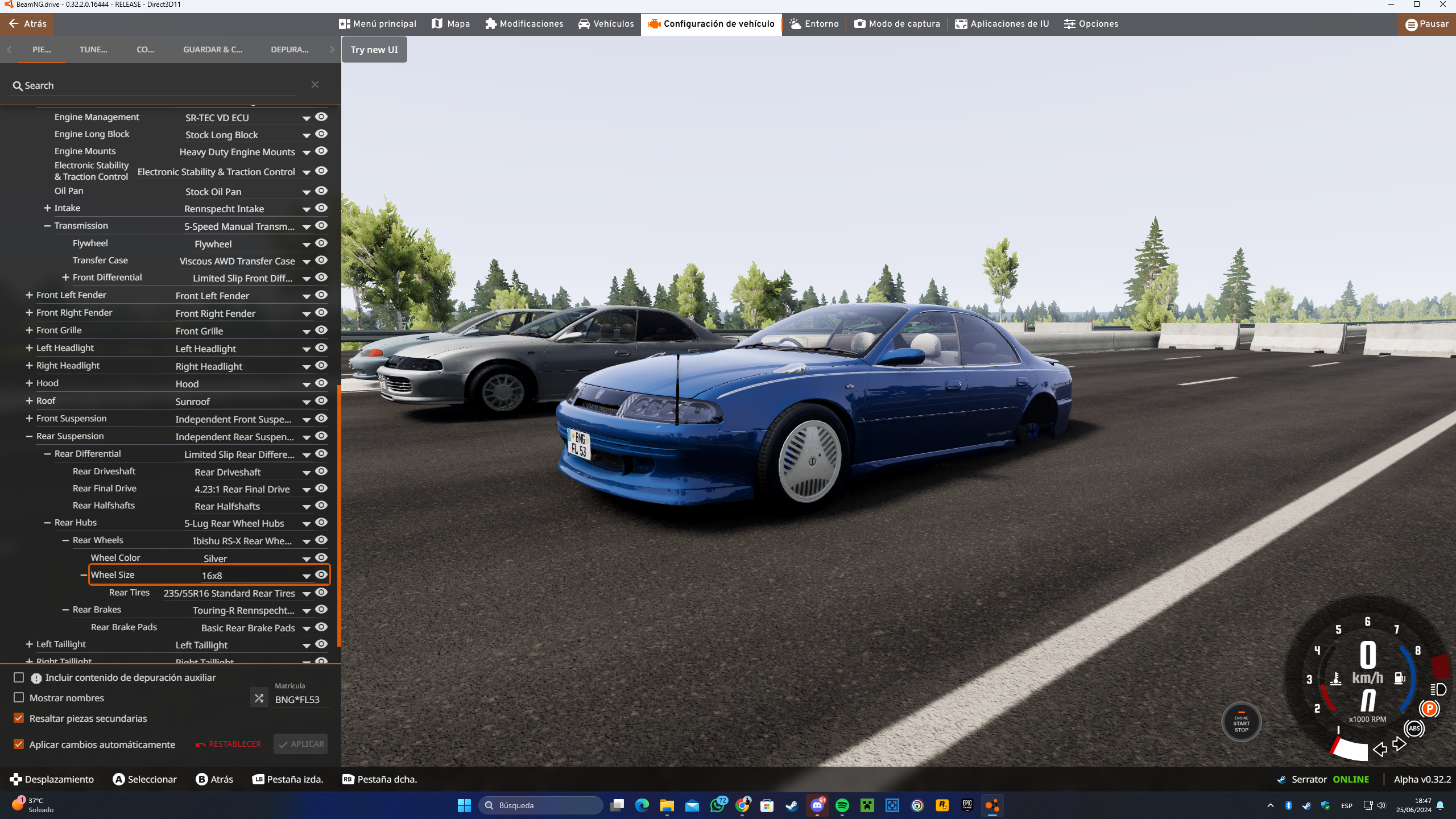Clear the parts search field

point(315,85)
